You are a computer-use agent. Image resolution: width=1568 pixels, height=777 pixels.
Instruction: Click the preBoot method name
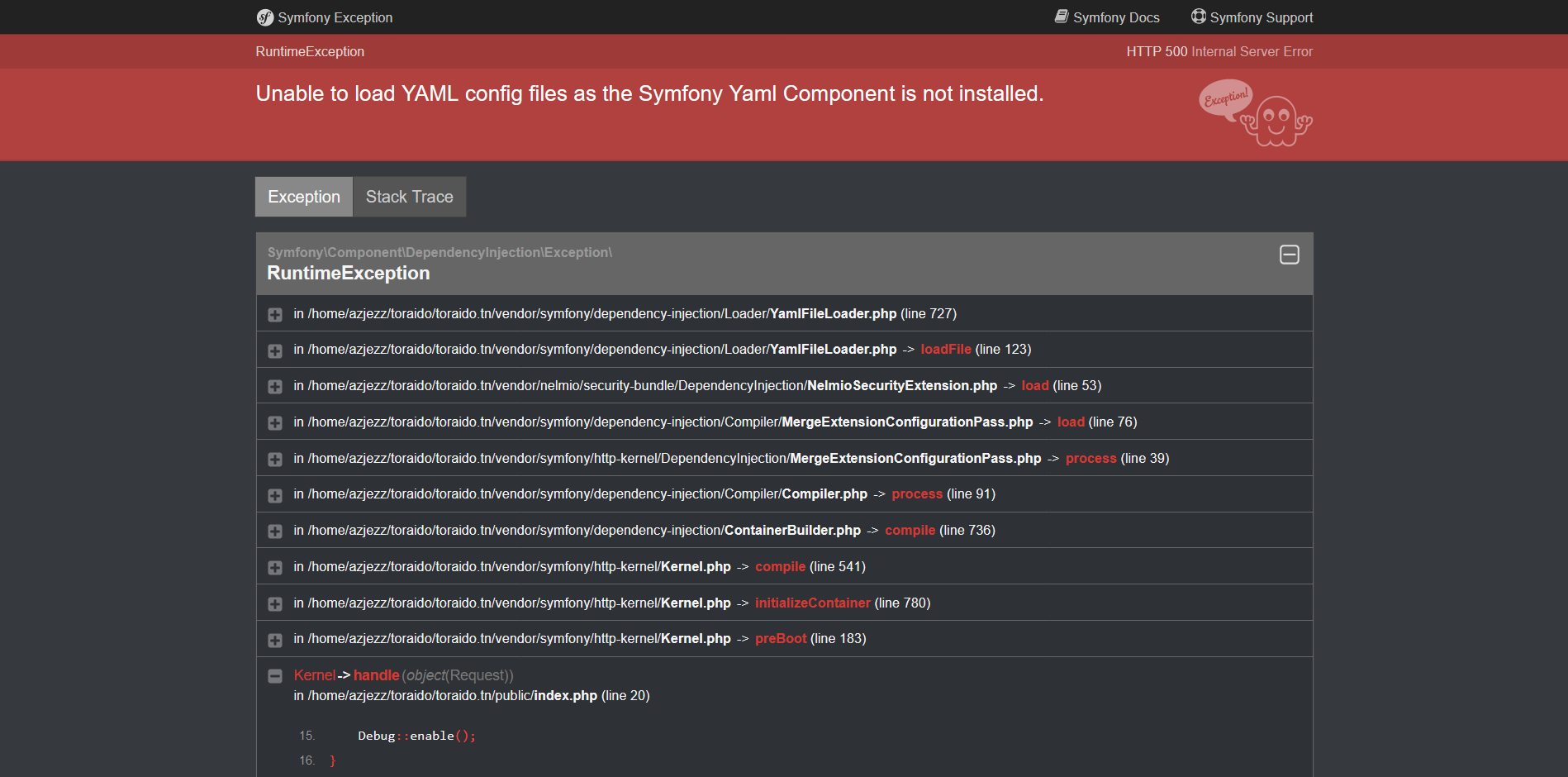pos(781,639)
